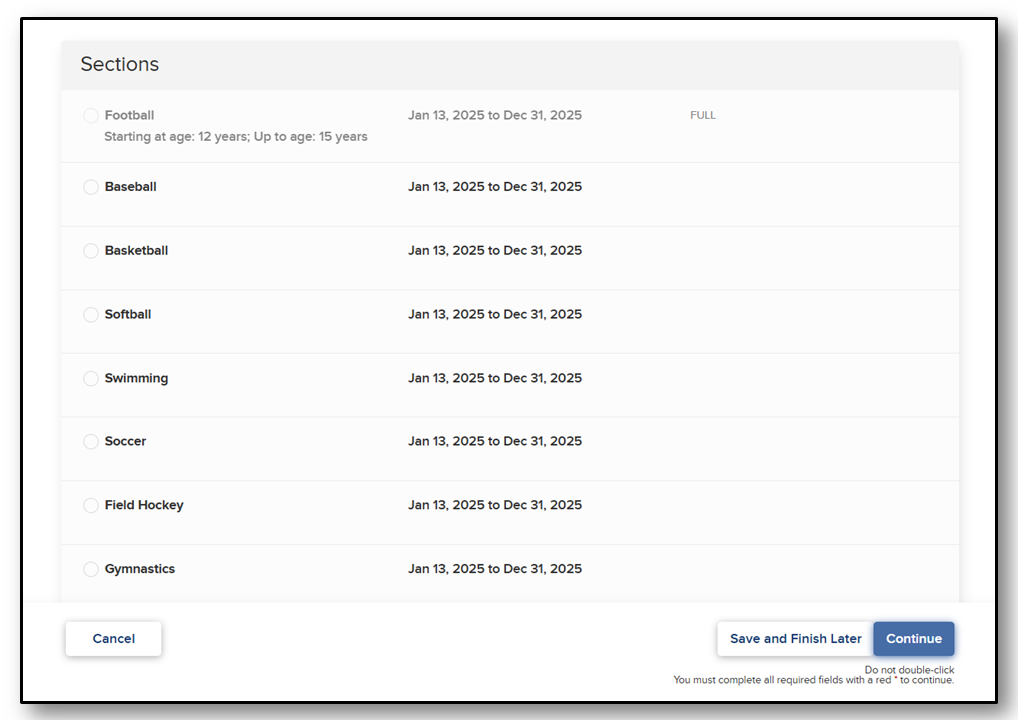Click the FULL status on Football

click(x=702, y=116)
